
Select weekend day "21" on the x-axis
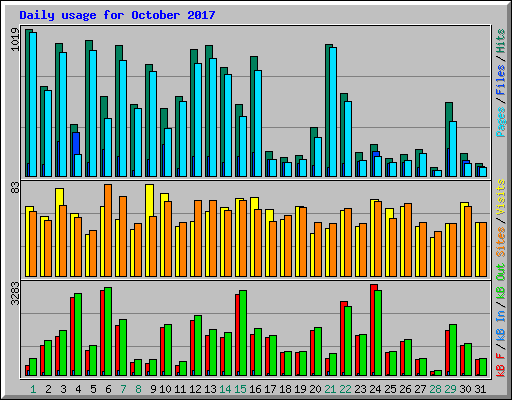330,389
